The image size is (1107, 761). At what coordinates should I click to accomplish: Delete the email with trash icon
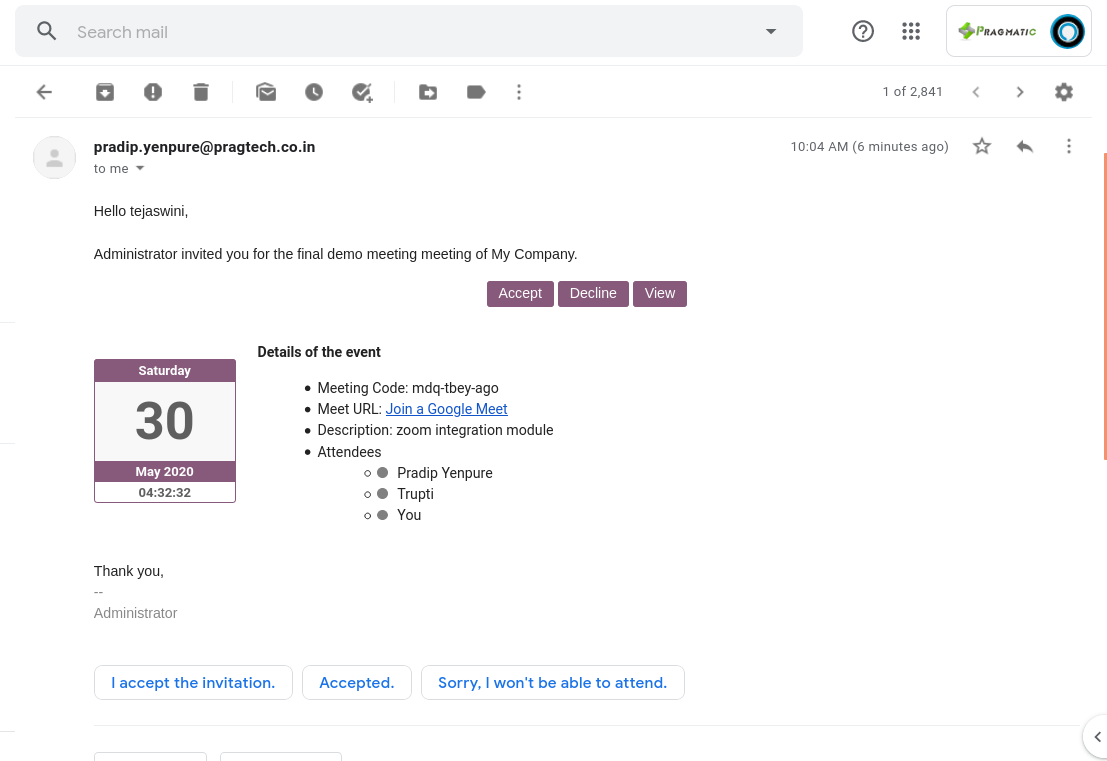coord(201,92)
